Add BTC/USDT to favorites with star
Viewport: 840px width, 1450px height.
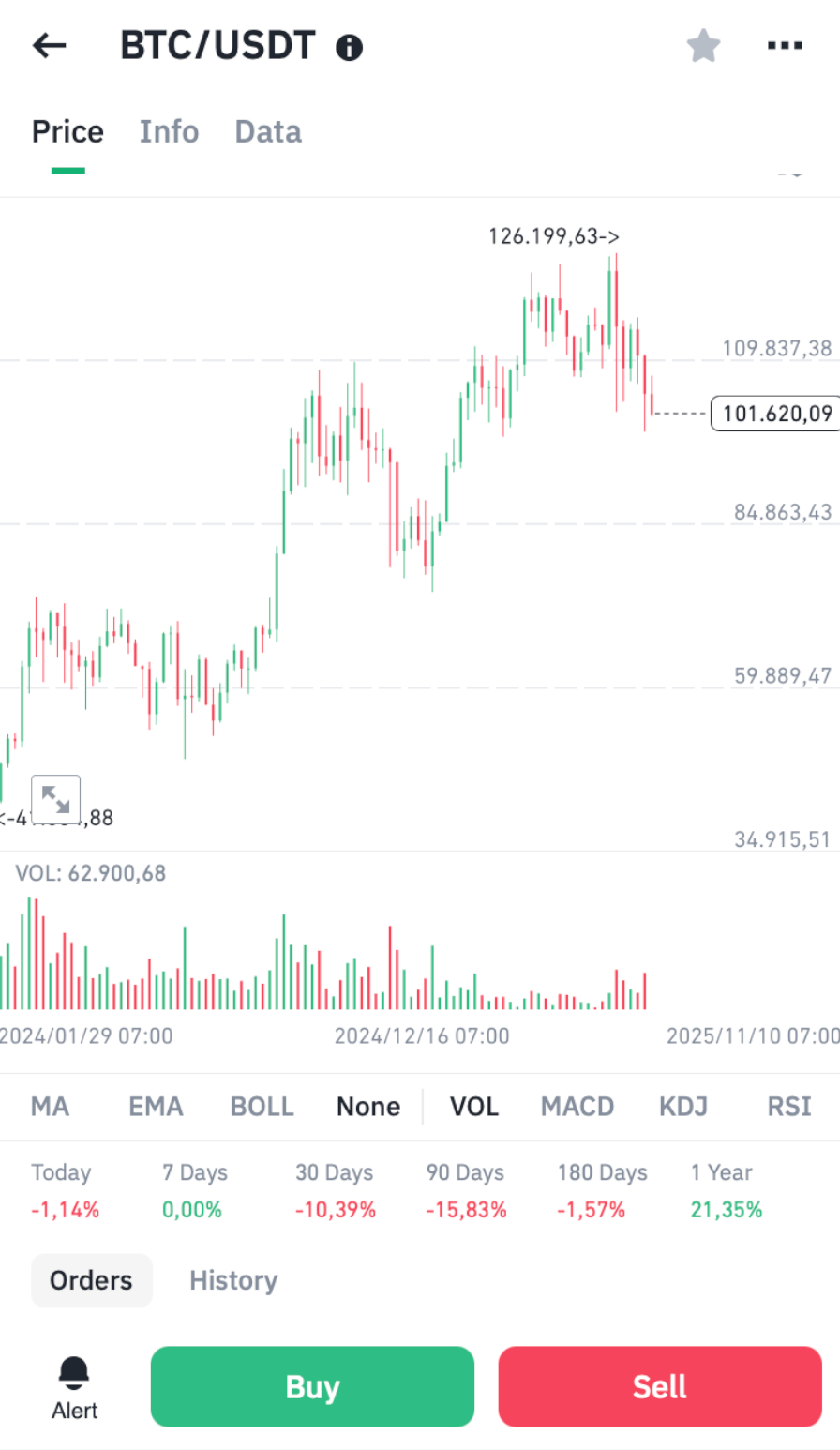point(703,45)
